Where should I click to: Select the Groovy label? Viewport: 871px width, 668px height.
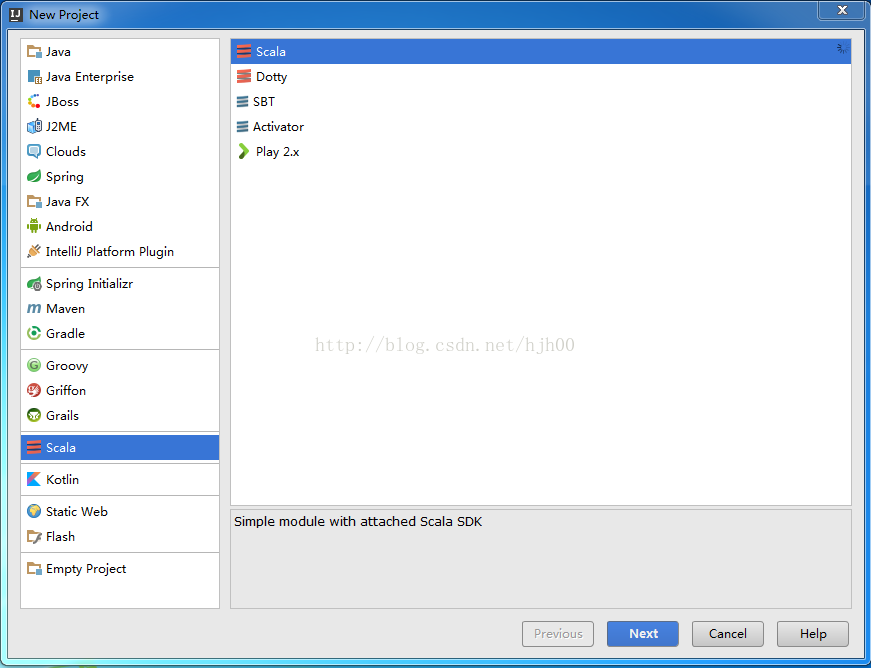67,366
